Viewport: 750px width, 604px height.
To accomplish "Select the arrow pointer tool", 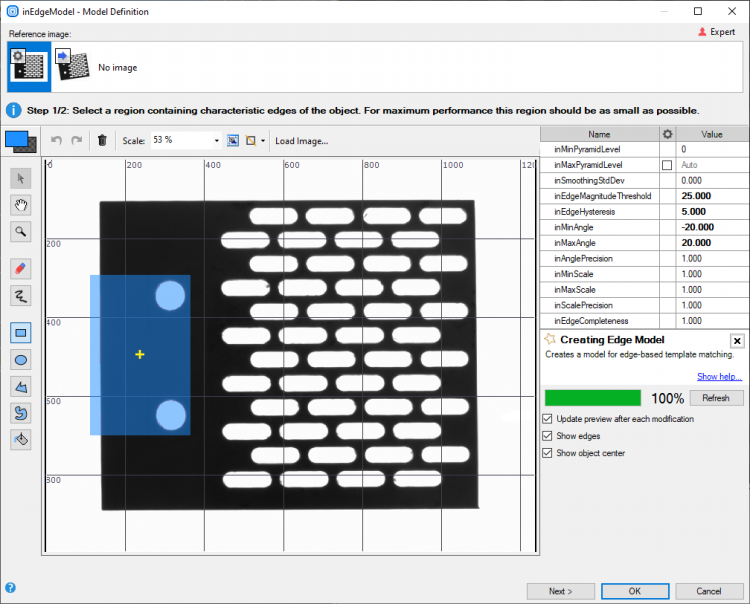I will point(20,178).
